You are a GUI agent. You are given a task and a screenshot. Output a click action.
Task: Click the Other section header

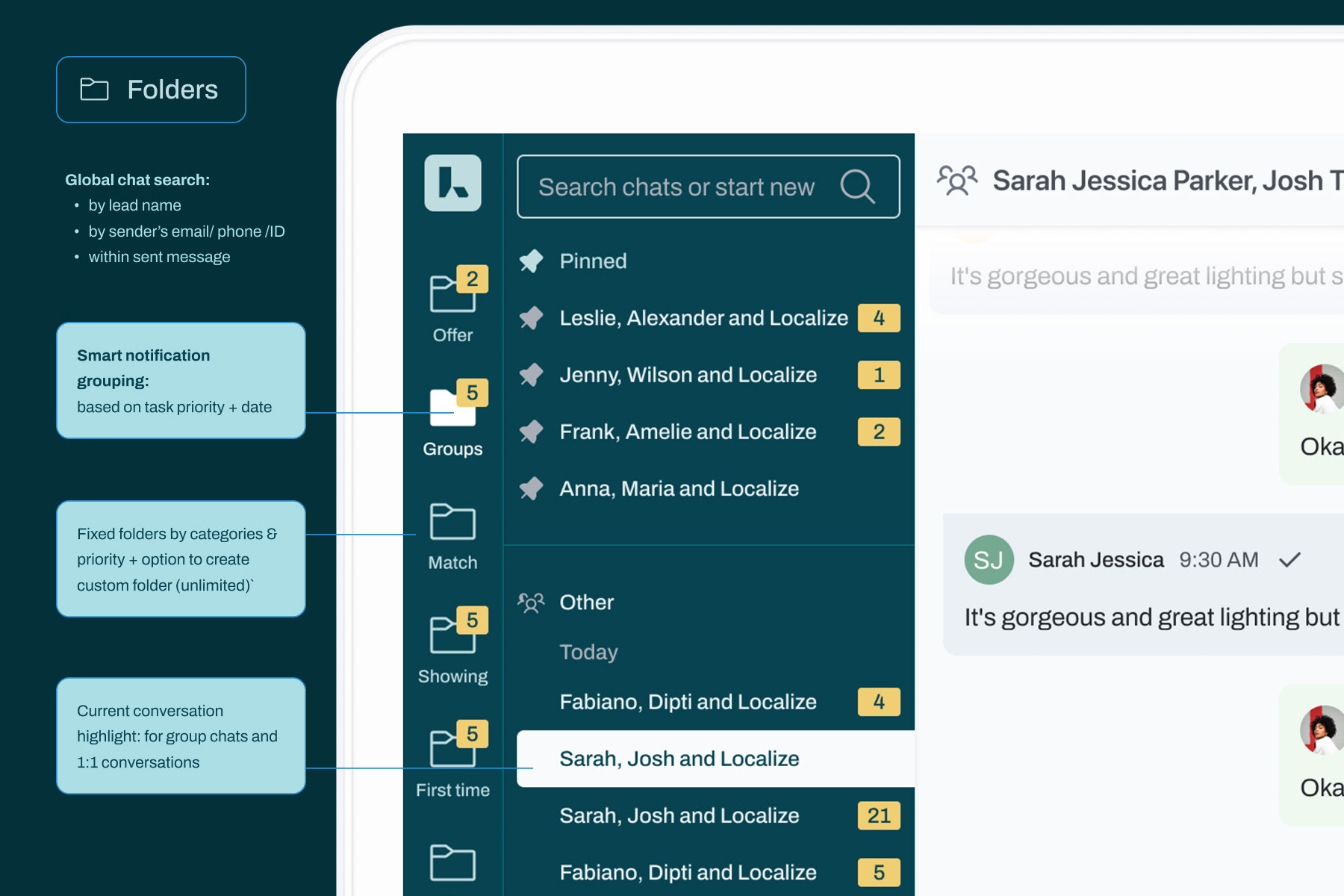pos(587,602)
